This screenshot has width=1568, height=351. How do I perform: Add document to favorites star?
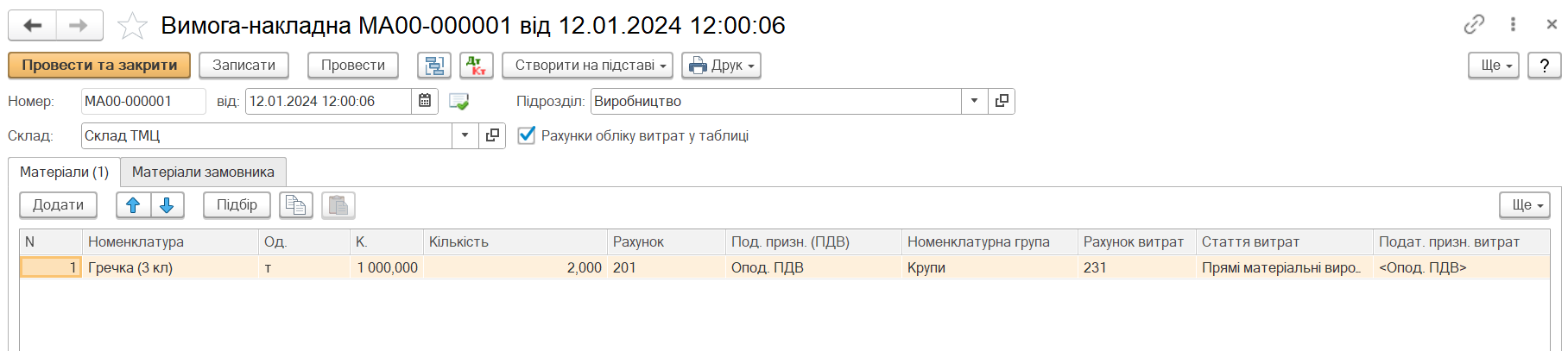tap(132, 26)
